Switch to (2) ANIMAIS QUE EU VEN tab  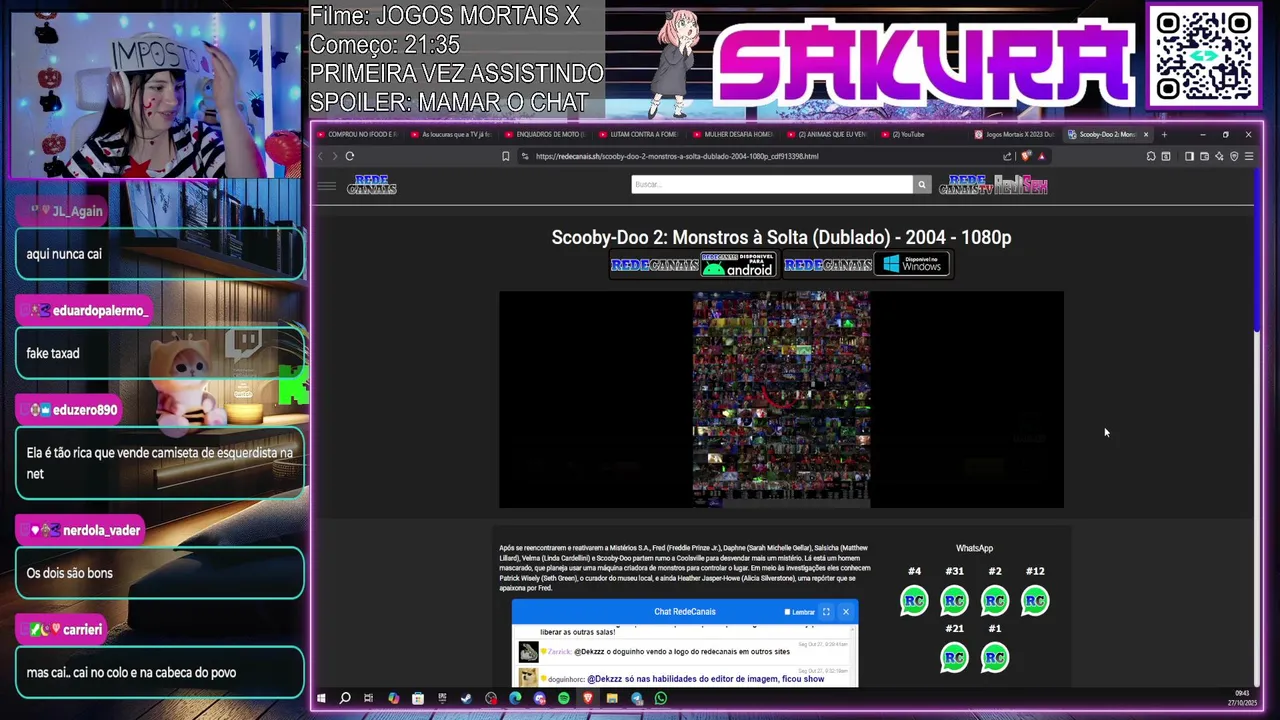click(x=827, y=134)
